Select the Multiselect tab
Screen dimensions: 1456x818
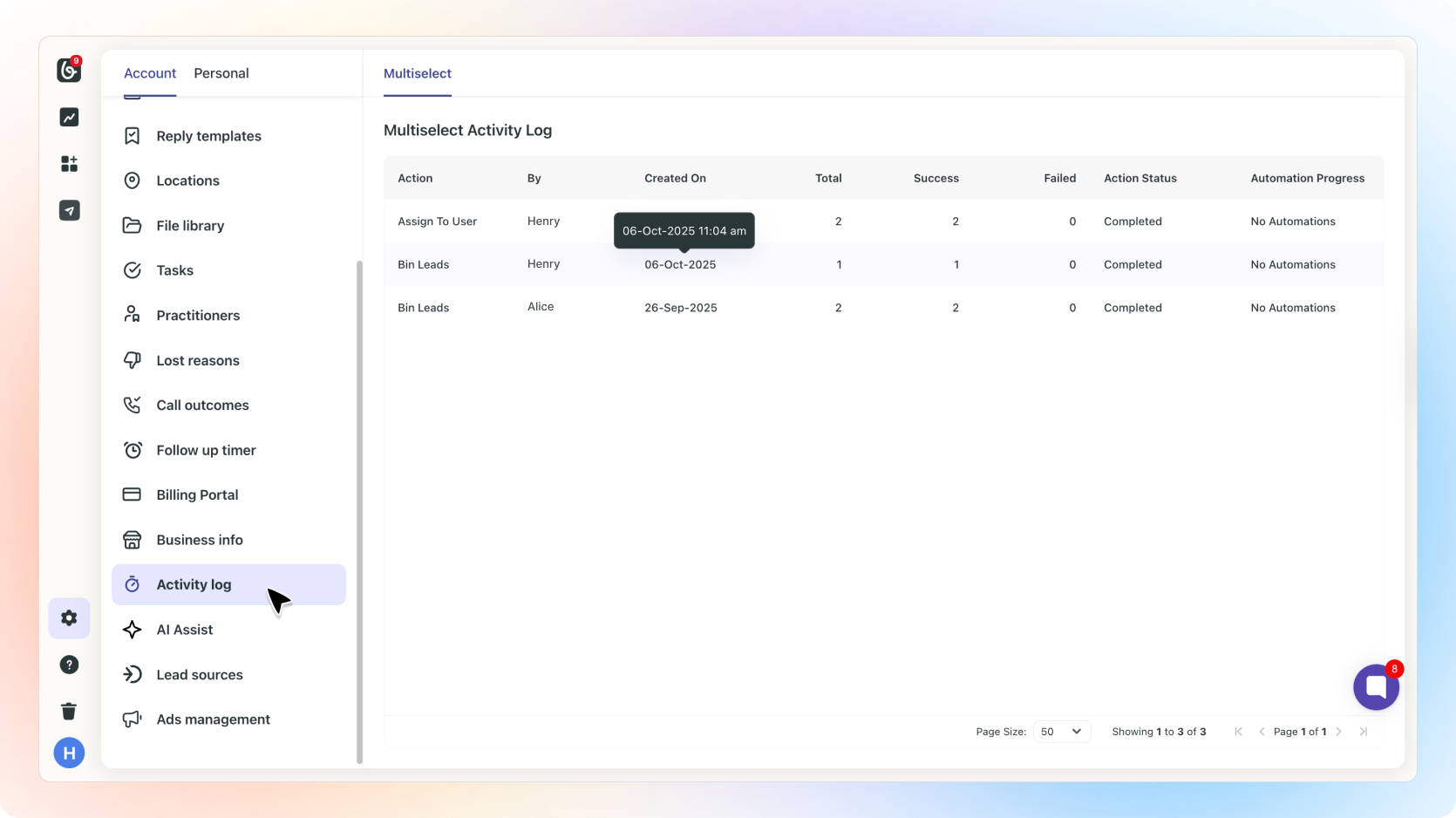pos(418,73)
